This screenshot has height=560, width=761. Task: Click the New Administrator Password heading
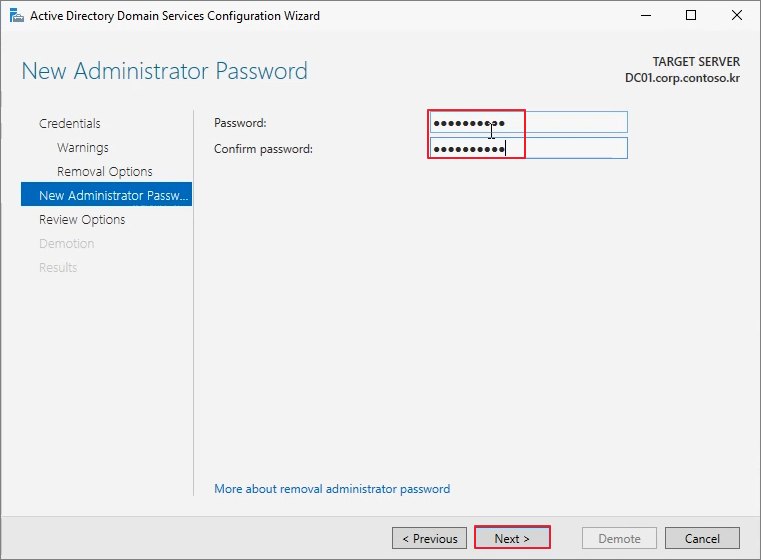coord(165,71)
